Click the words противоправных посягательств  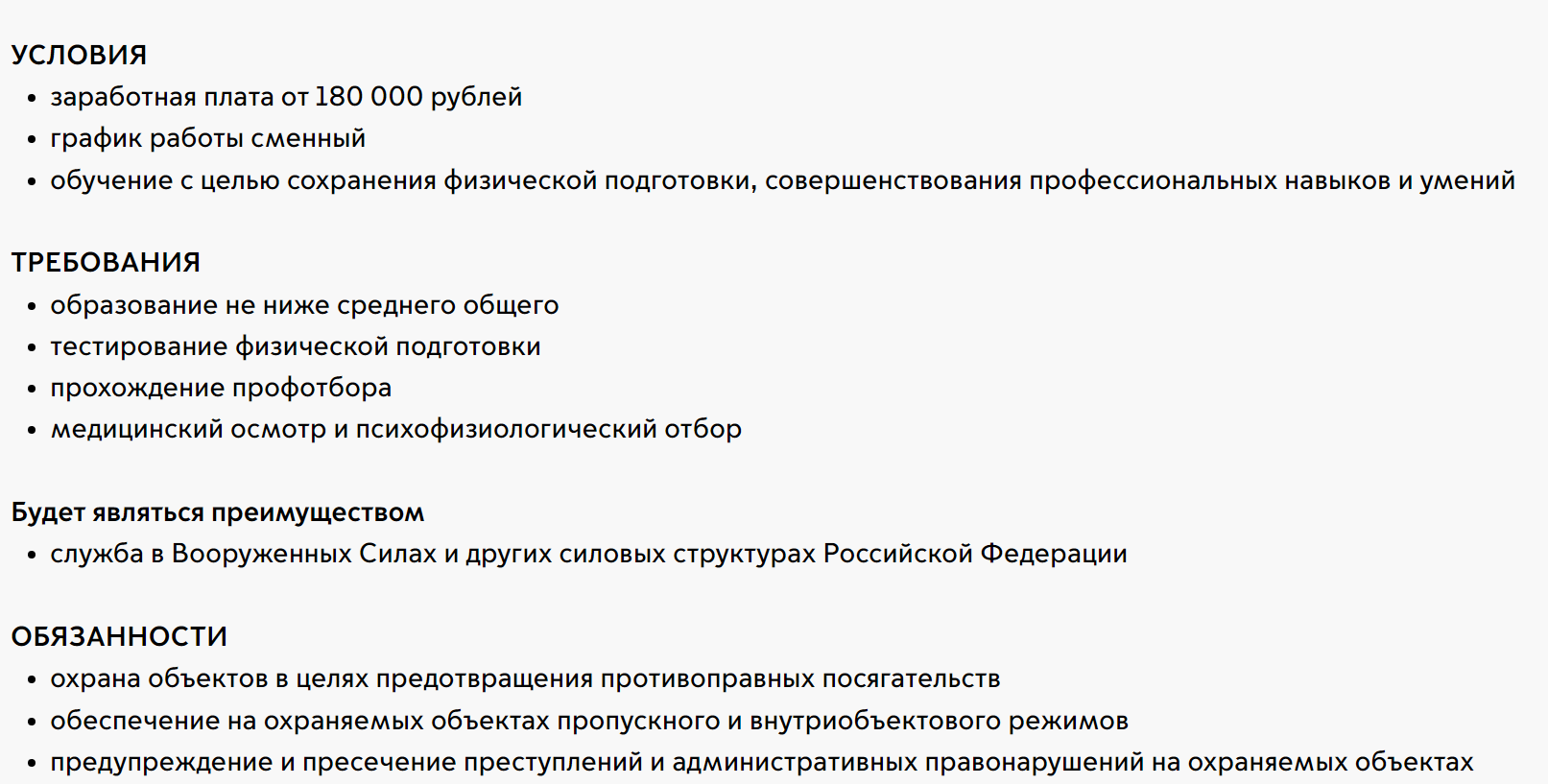800,678
